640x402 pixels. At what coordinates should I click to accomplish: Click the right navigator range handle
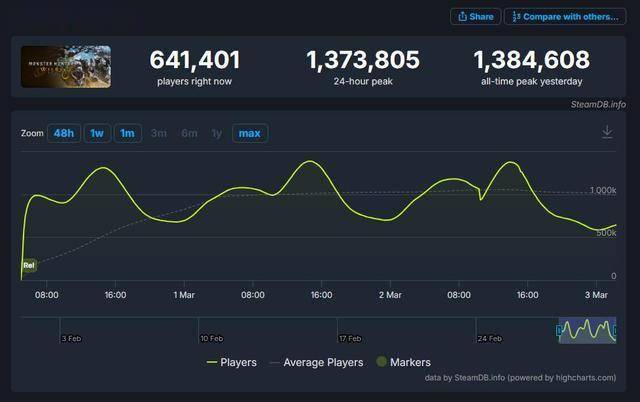pos(615,330)
